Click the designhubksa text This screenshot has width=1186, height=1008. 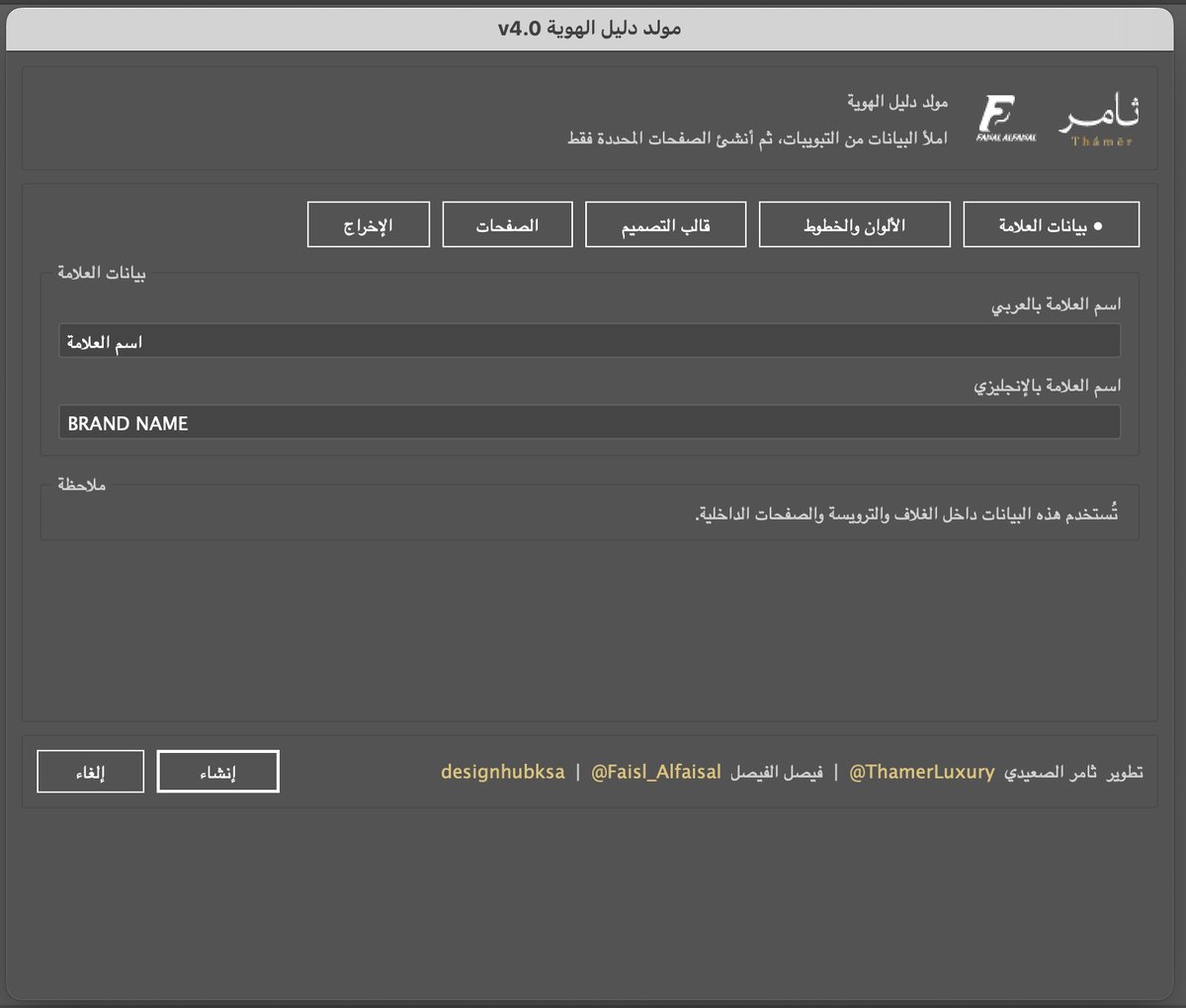(x=503, y=772)
